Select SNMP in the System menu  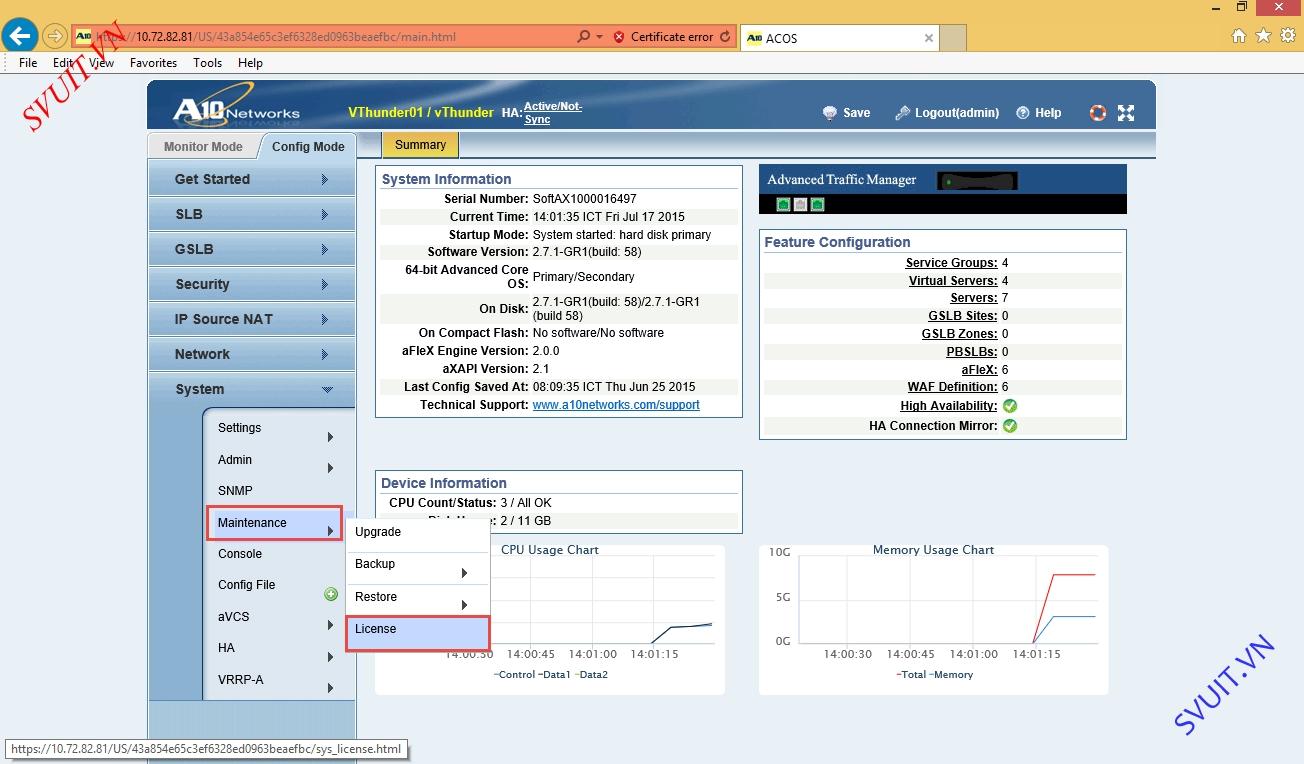coord(275,491)
